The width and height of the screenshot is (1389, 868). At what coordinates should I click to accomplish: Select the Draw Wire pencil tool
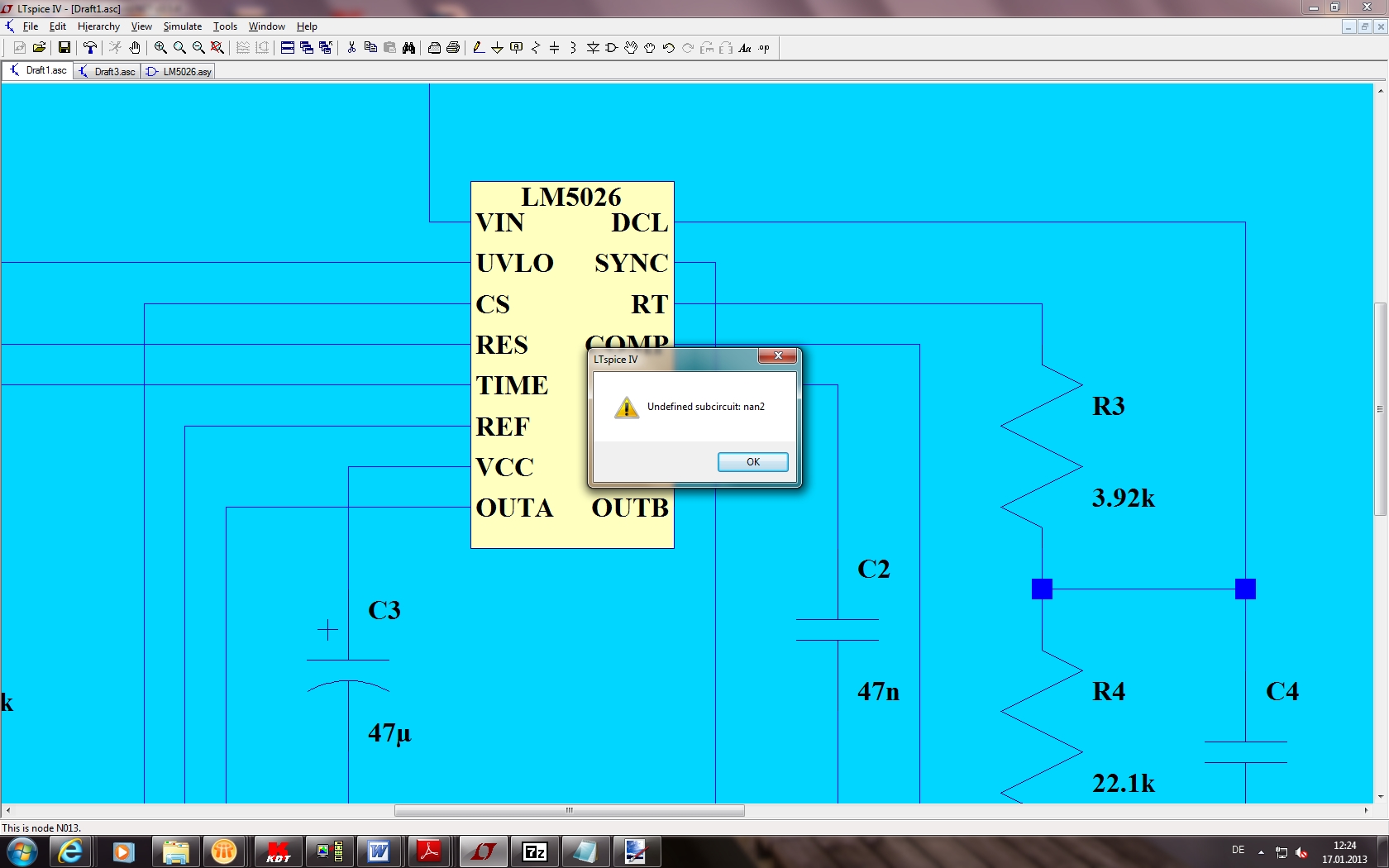478,48
